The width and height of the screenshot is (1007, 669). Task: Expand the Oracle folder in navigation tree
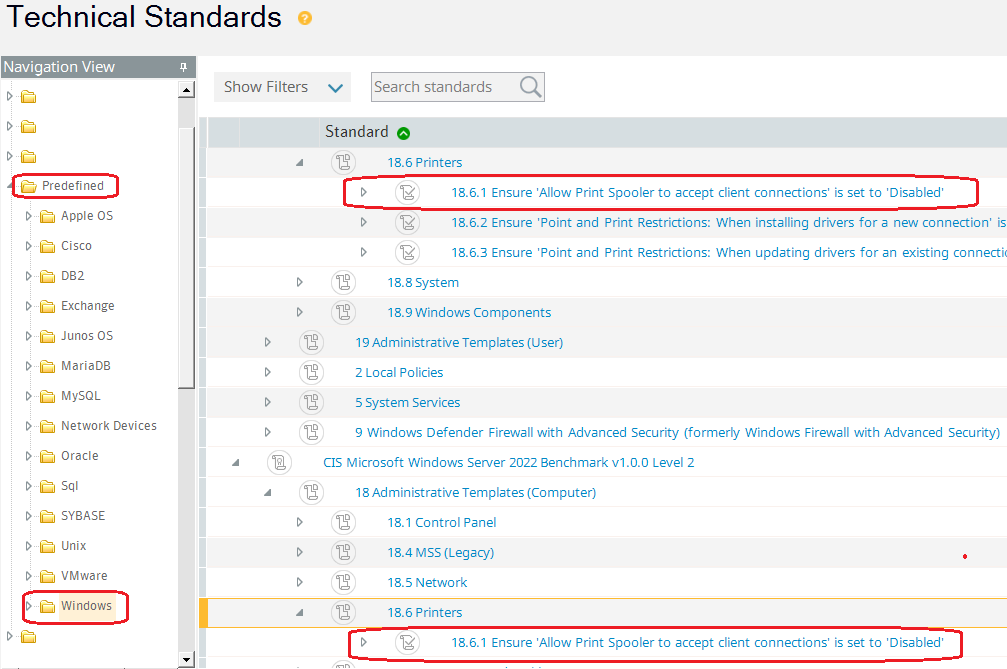(28, 456)
